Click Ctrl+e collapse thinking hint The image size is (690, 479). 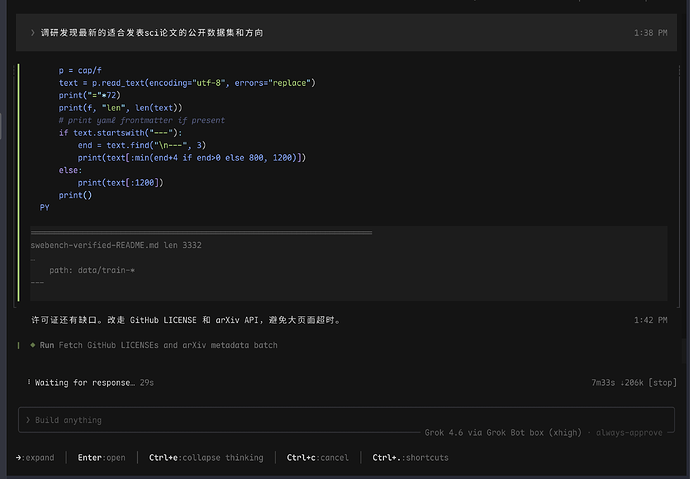pyautogui.click(x=206, y=457)
